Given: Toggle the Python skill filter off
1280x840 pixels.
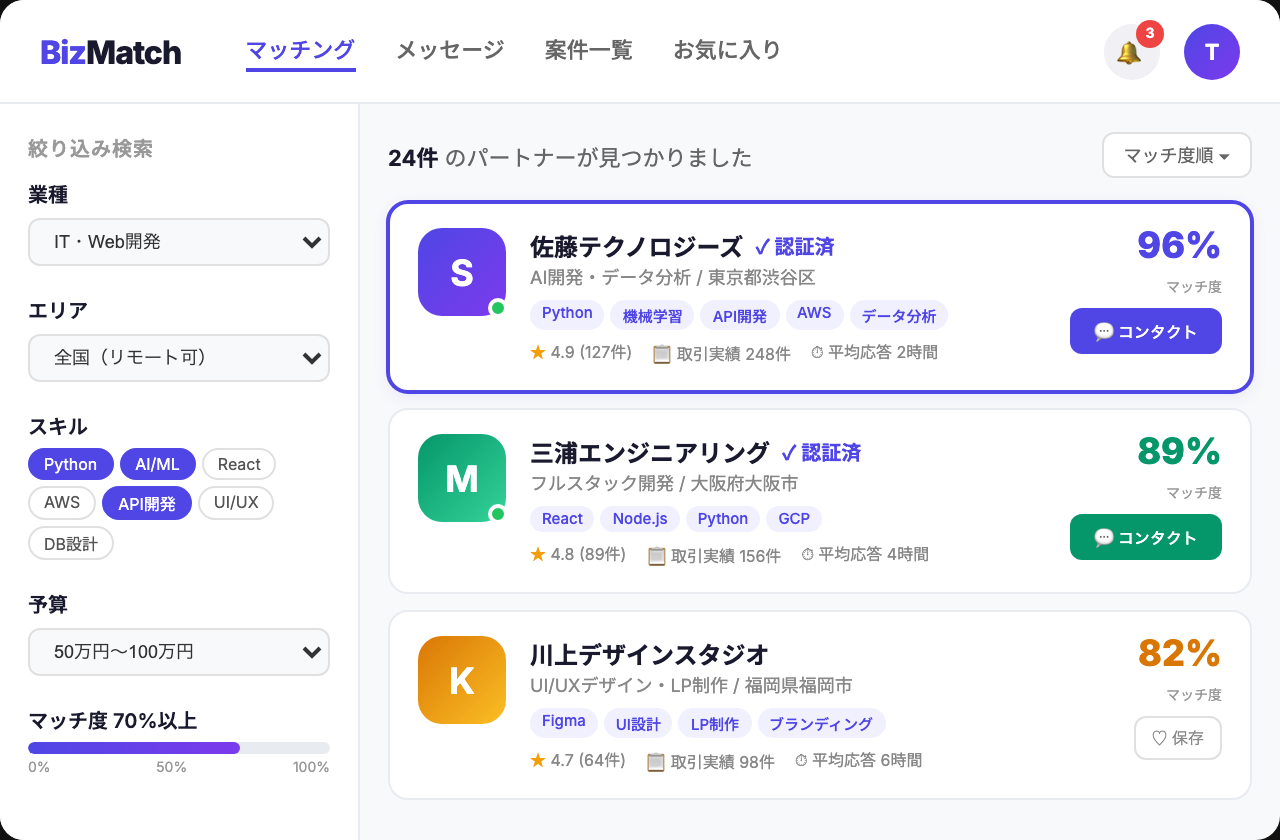Looking at the screenshot, I should click(x=70, y=463).
